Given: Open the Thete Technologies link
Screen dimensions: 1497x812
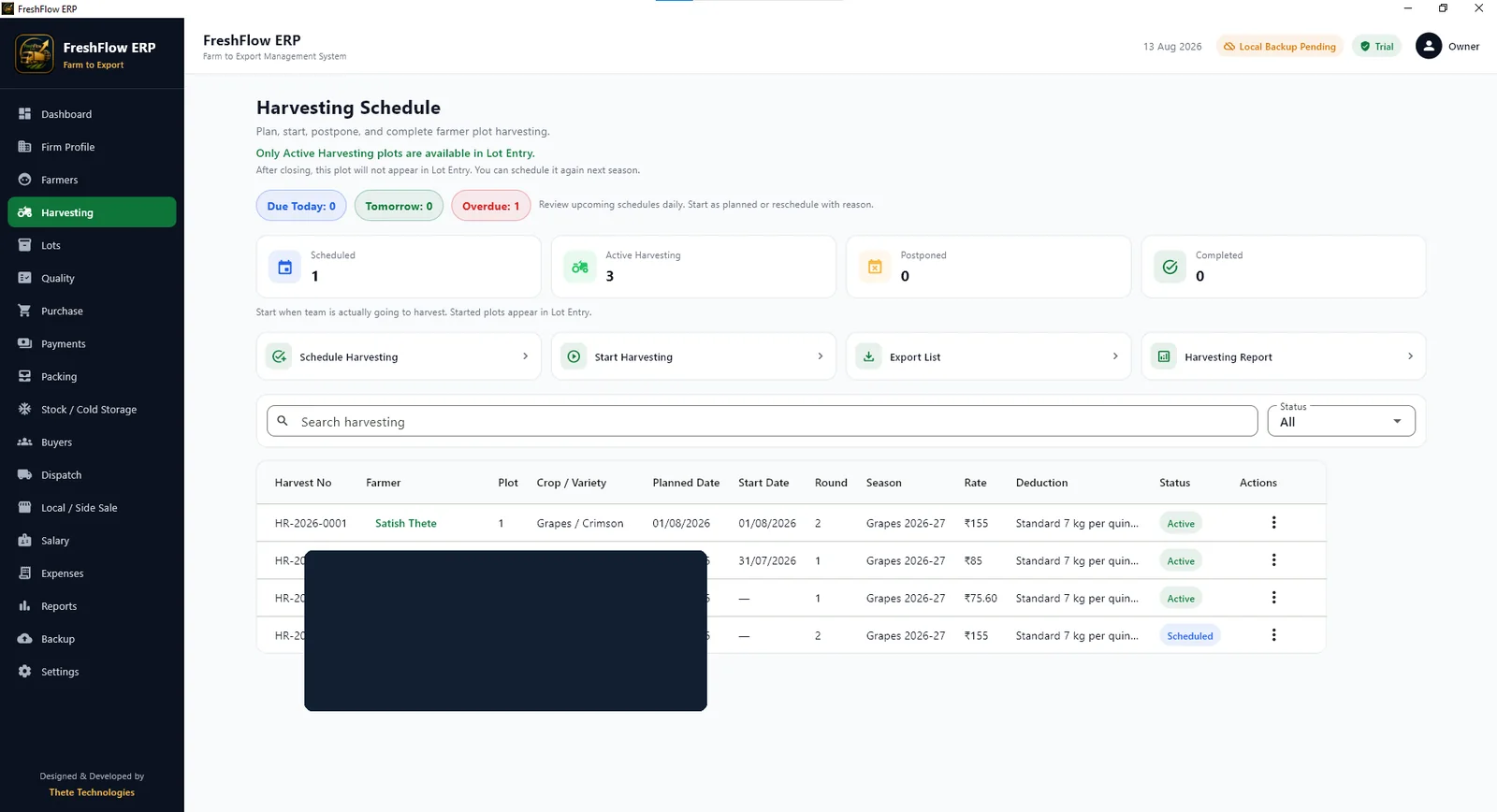Looking at the screenshot, I should 92,792.
